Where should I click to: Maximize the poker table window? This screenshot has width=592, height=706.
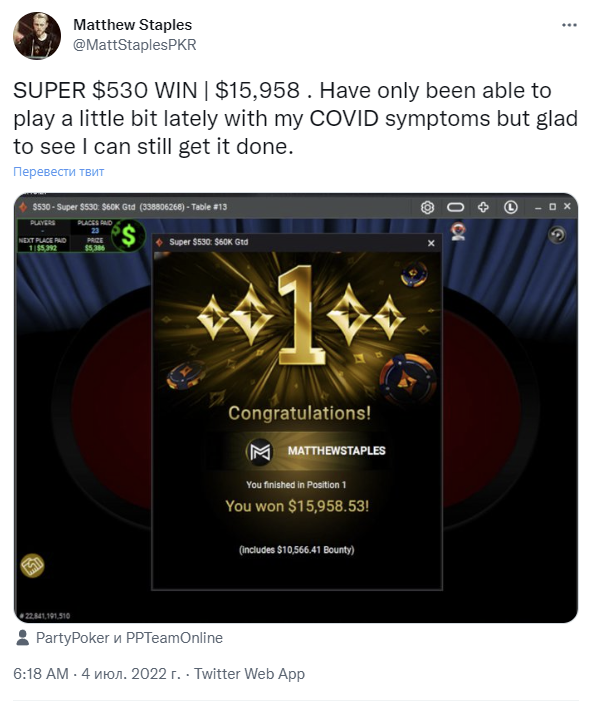pos(552,207)
